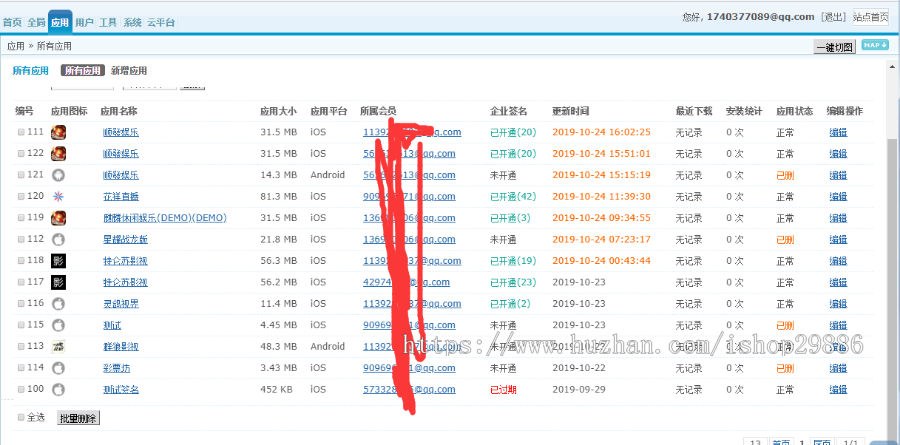Click the app icon in row 122
Image resolution: width=900 pixels, height=445 pixels.
pos(59,154)
